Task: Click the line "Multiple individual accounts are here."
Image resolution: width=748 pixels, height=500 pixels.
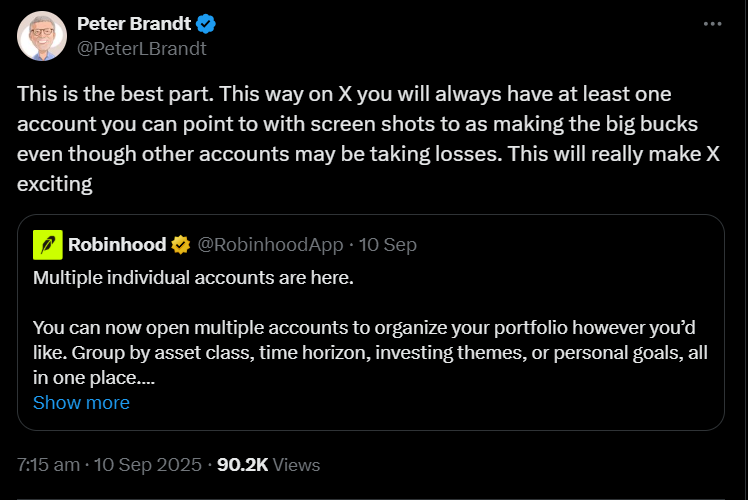Action: coord(193,276)
